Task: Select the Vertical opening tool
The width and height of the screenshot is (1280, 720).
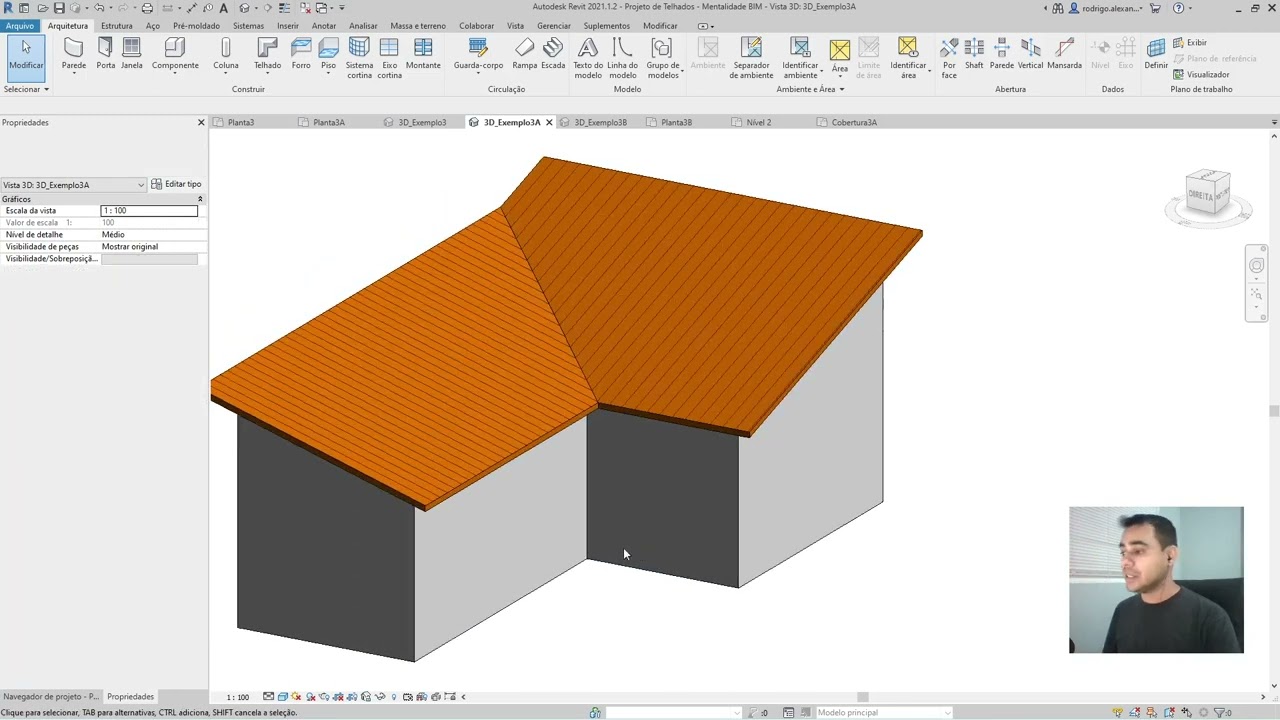Action: tap(1030, 54)
